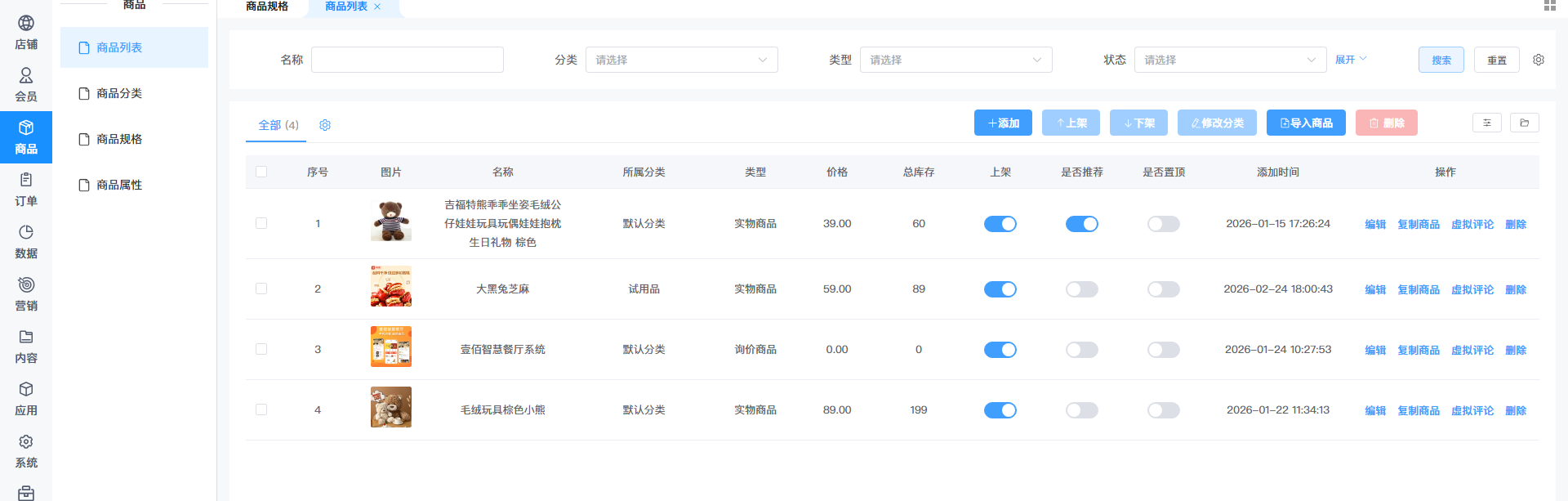Enable 是否置顶 switch for 吉福特熊 product

point(1164,224)
